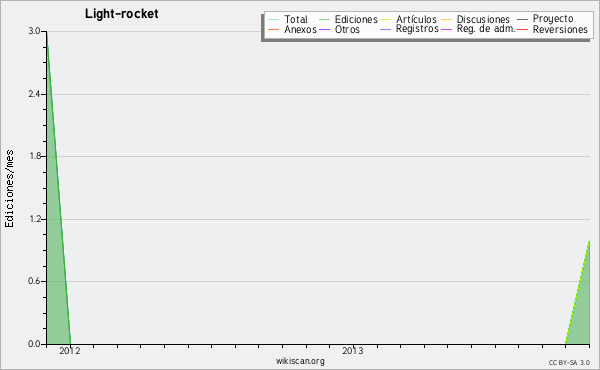Screen dimensions: 600x370
Task: Click the 0.6 y-axis value
Action: [x=34, y=281]
